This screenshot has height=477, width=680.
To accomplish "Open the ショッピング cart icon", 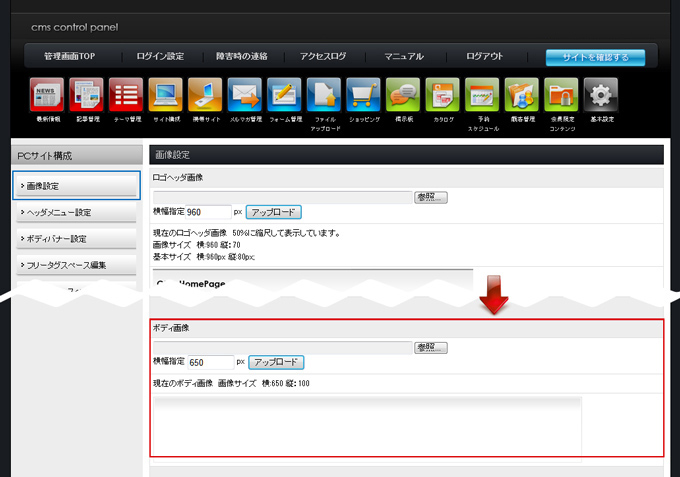I will pos(363,96).
